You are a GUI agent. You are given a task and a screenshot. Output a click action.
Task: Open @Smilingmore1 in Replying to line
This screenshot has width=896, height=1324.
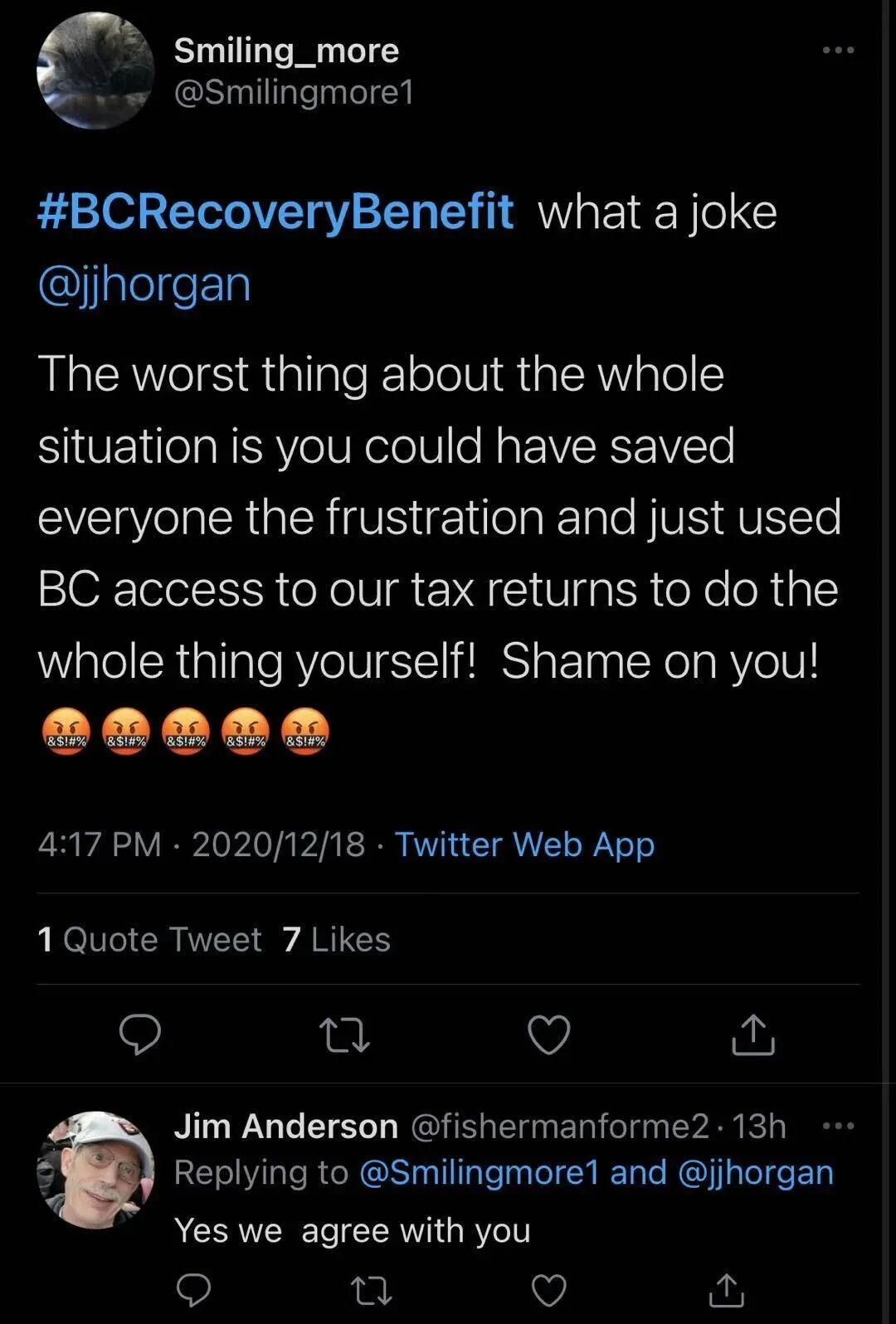(479, 1172)
